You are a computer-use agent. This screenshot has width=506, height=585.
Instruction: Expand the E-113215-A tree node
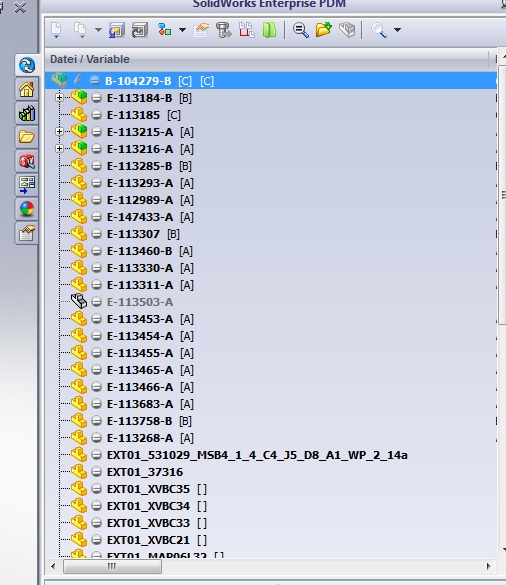click(59, 132)
